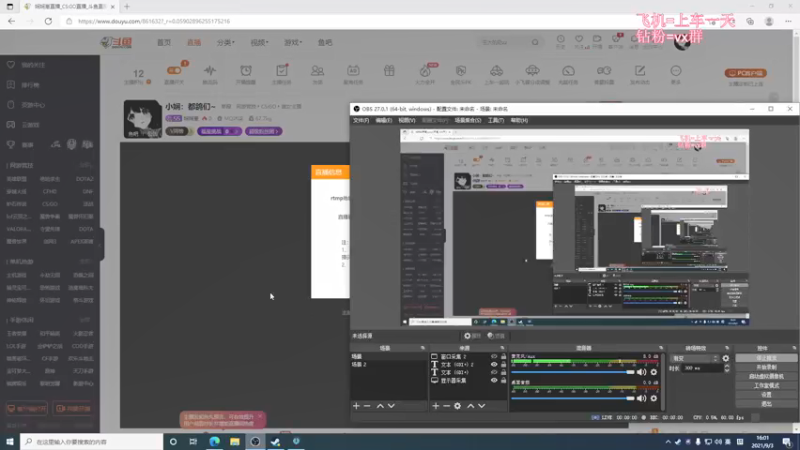Image resolution: width=800 pixels, height=450 pixels.
Task: Click the alarm clock icon in Douyu toolbar
Action: coord(246,70)
